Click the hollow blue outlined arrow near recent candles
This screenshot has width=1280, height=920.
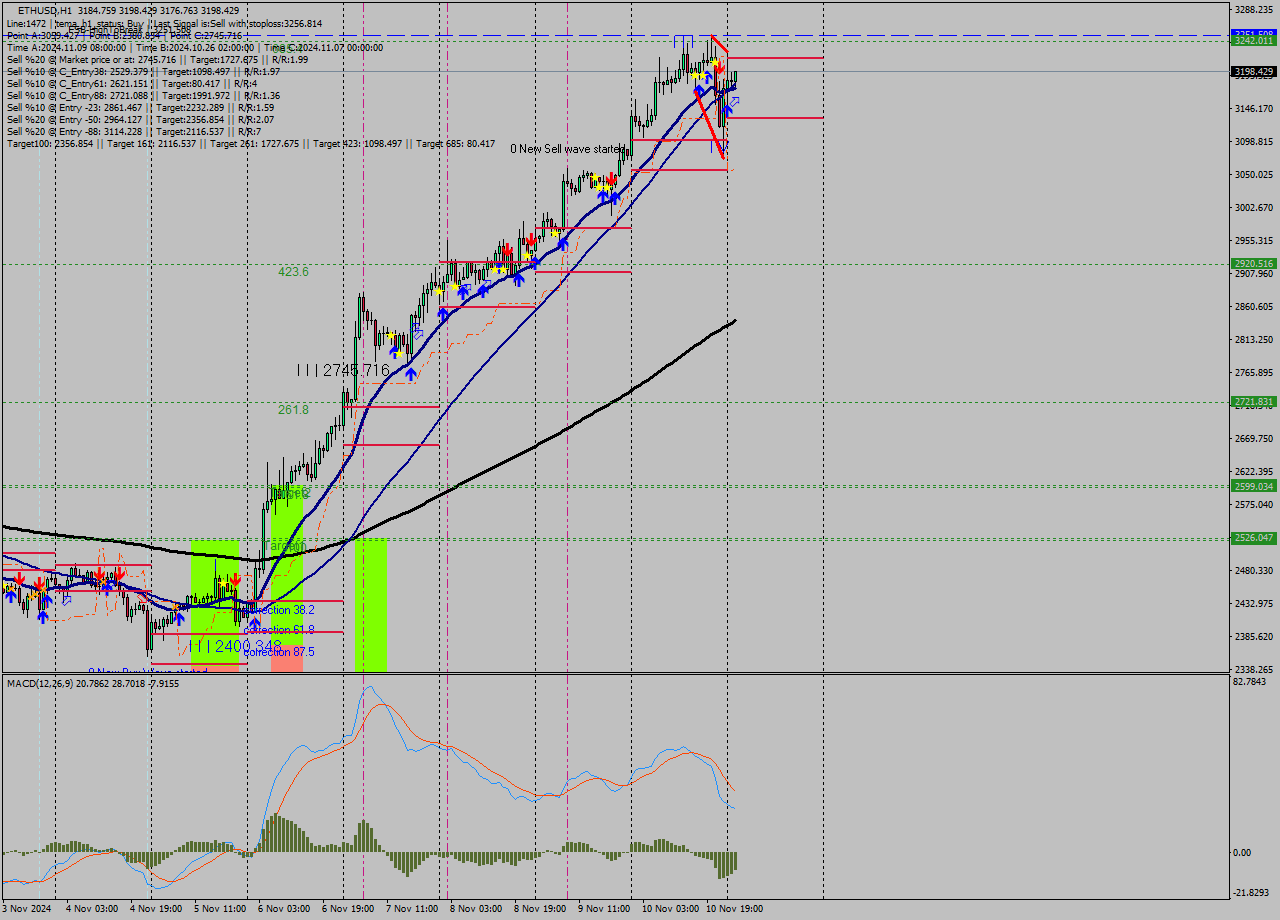[734, 102]
